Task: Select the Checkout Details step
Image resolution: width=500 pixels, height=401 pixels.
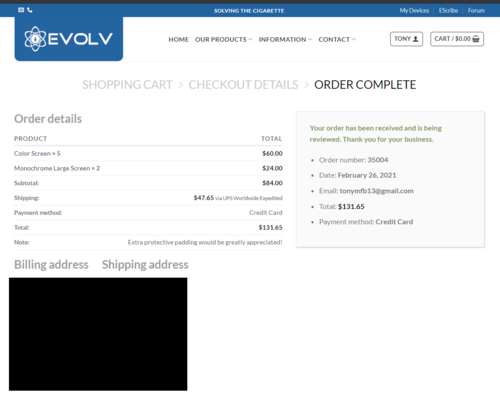Action: click(243, 85)
